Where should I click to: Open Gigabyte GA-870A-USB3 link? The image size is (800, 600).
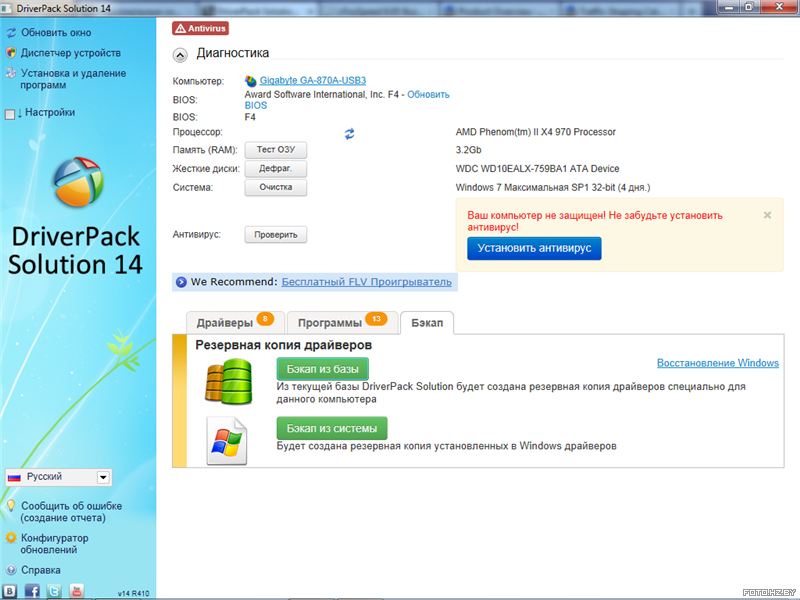click(313, 81)
